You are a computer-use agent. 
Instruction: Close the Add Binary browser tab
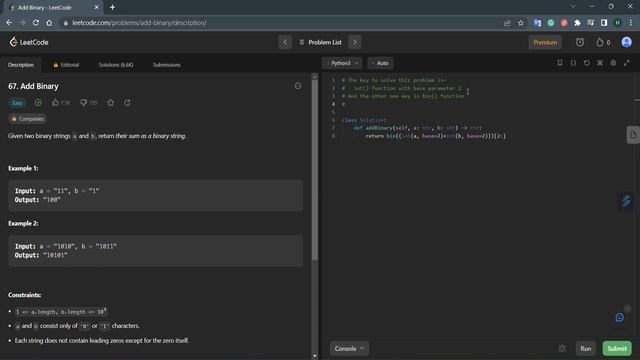click(x=96, y=7)
